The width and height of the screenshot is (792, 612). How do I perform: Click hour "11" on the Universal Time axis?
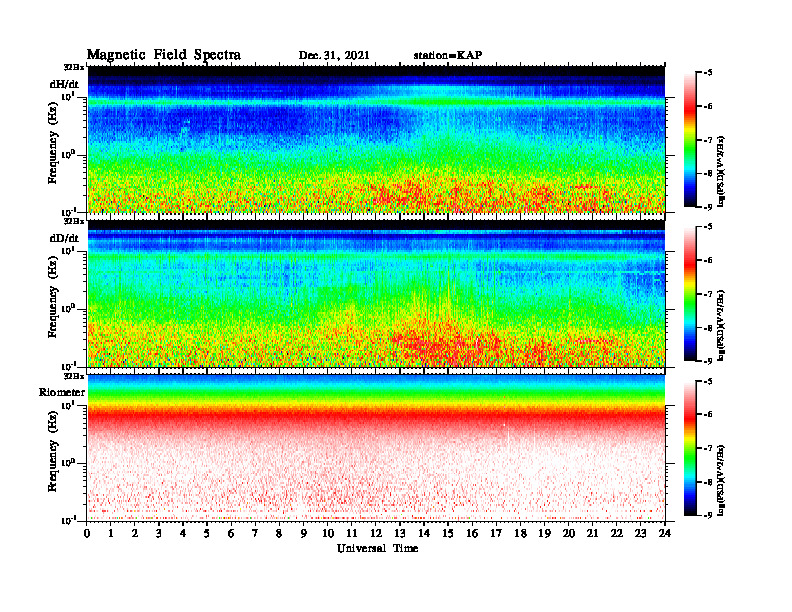coord(352,534)
